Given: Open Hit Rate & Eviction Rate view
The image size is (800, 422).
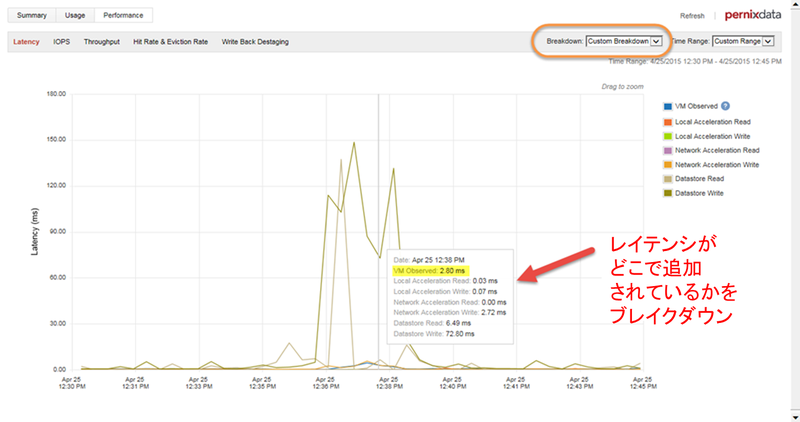Looking at the screenshot, I should tap(170, 42).
